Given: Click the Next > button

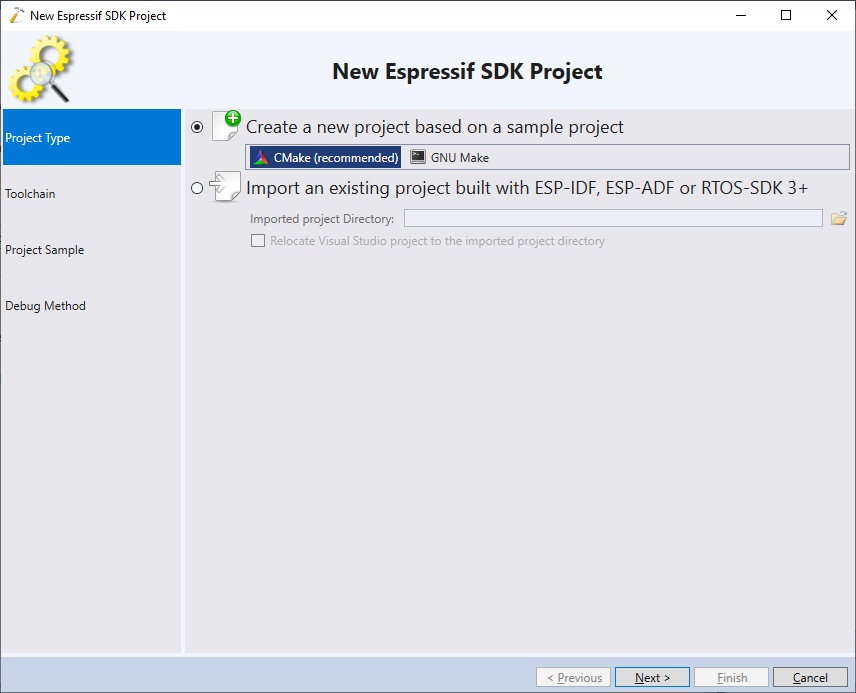Looking at the screenshot, I should [652, 677].
